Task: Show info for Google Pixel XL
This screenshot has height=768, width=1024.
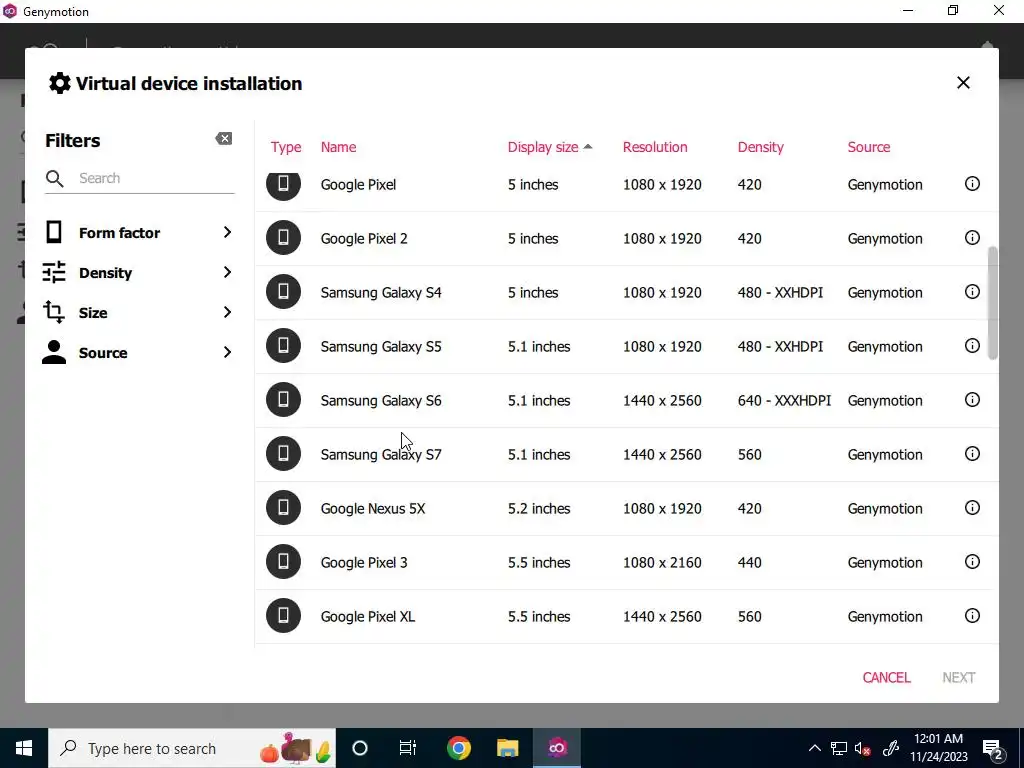Action: pos(972,616)
